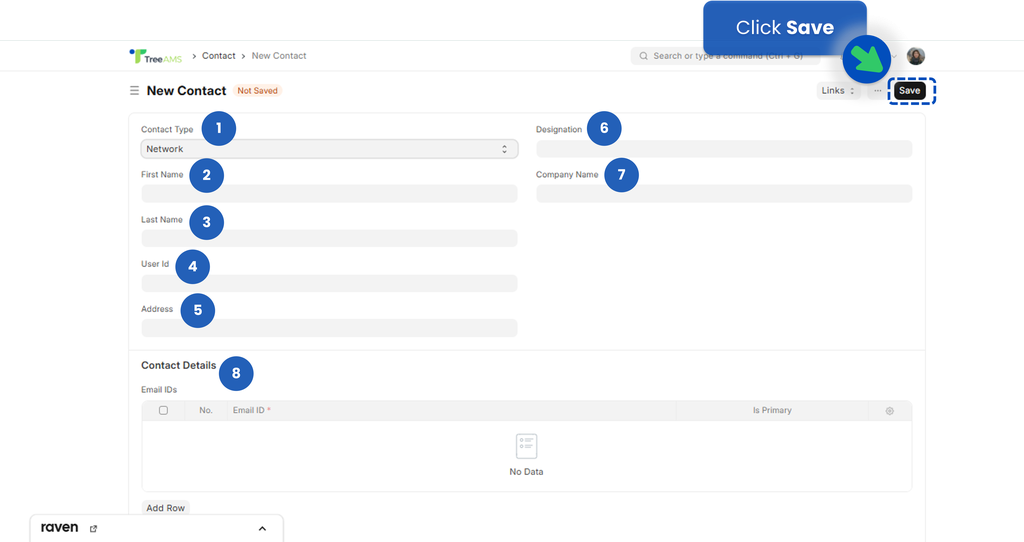The width and height of the screenshot is (1024, 542).
Task: Expand the raven panel chevron
Action: pos(262,528)
